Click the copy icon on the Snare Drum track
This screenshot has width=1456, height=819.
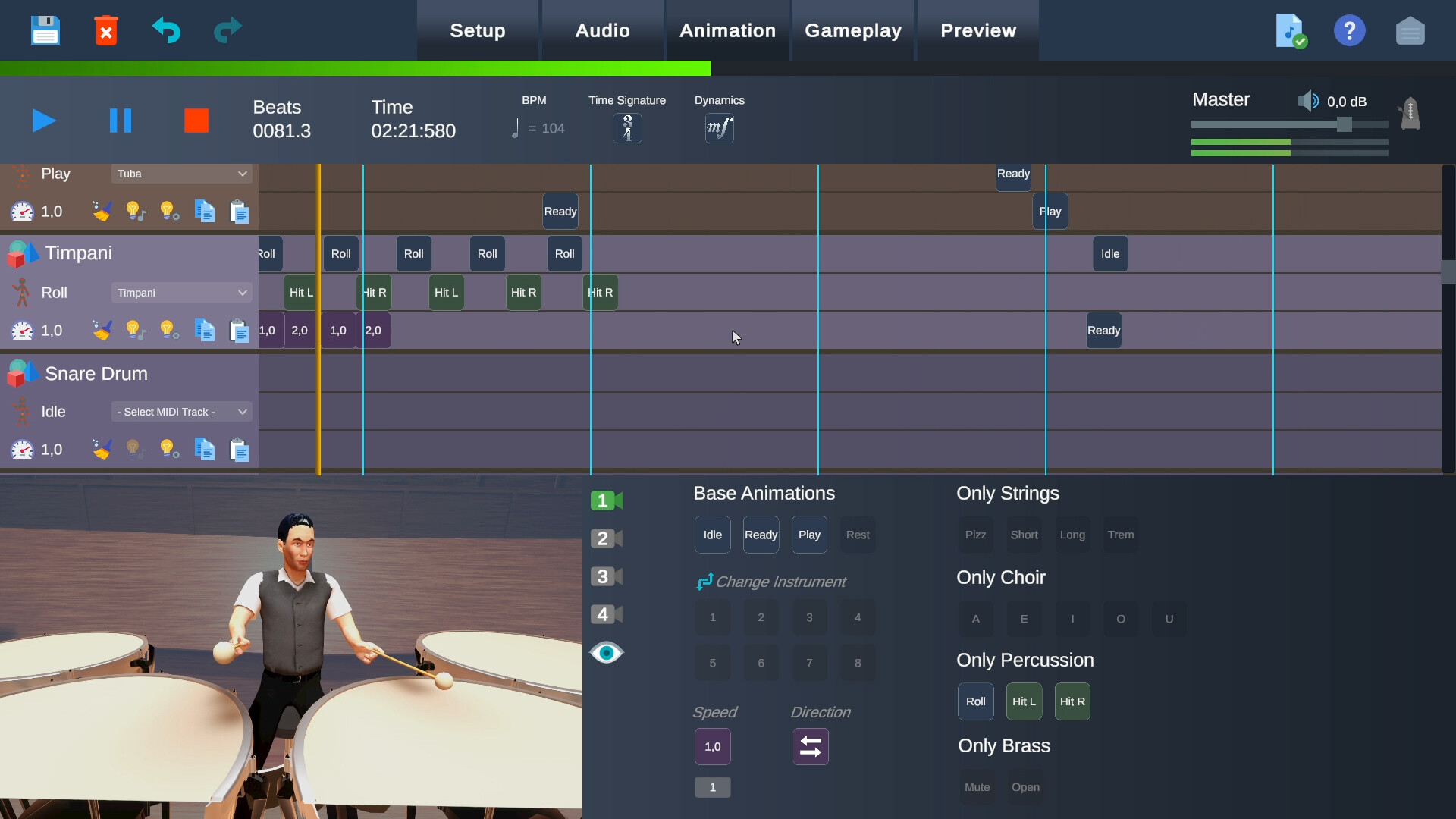click(204, 449)
